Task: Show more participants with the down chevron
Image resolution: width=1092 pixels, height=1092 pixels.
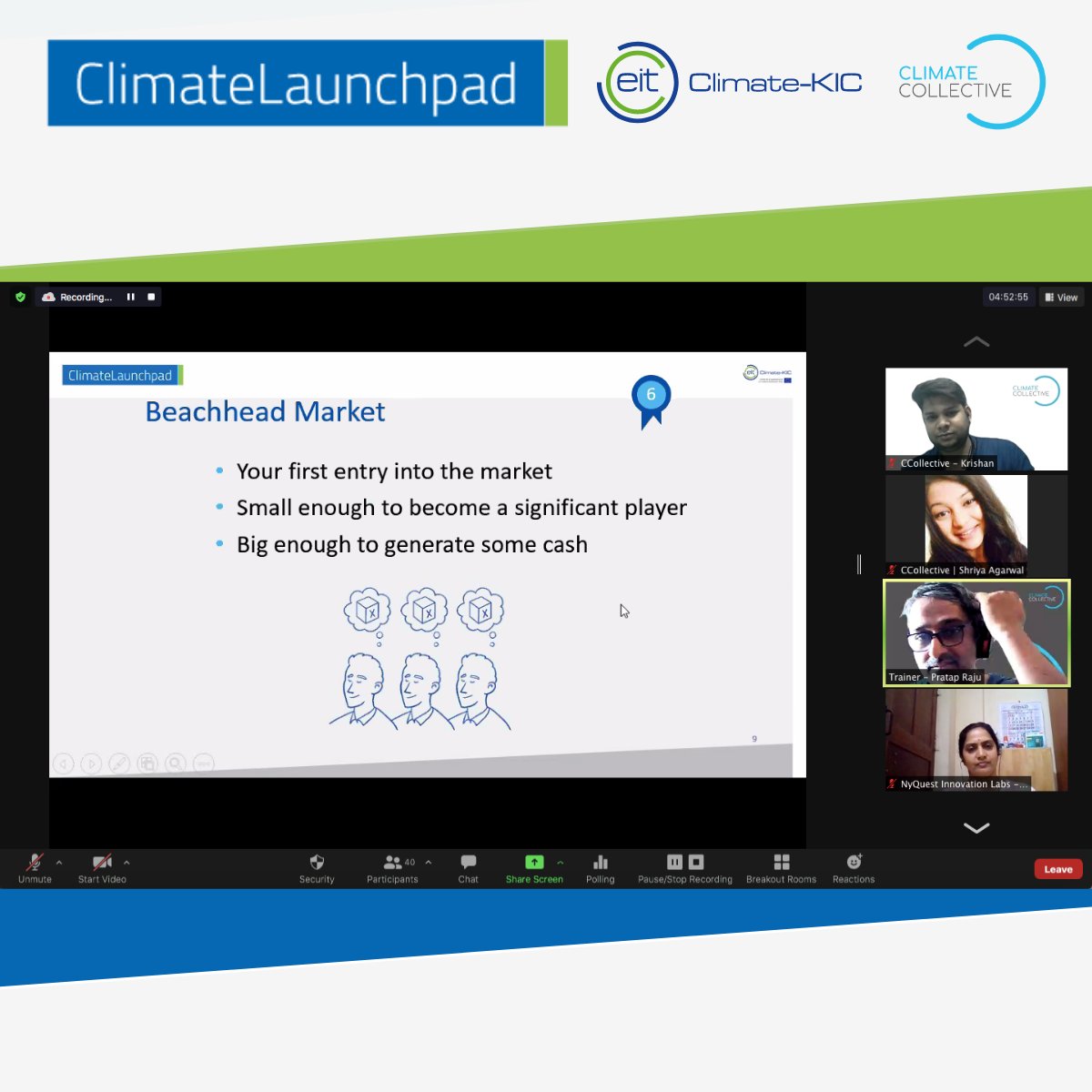Action: [976, 827]
